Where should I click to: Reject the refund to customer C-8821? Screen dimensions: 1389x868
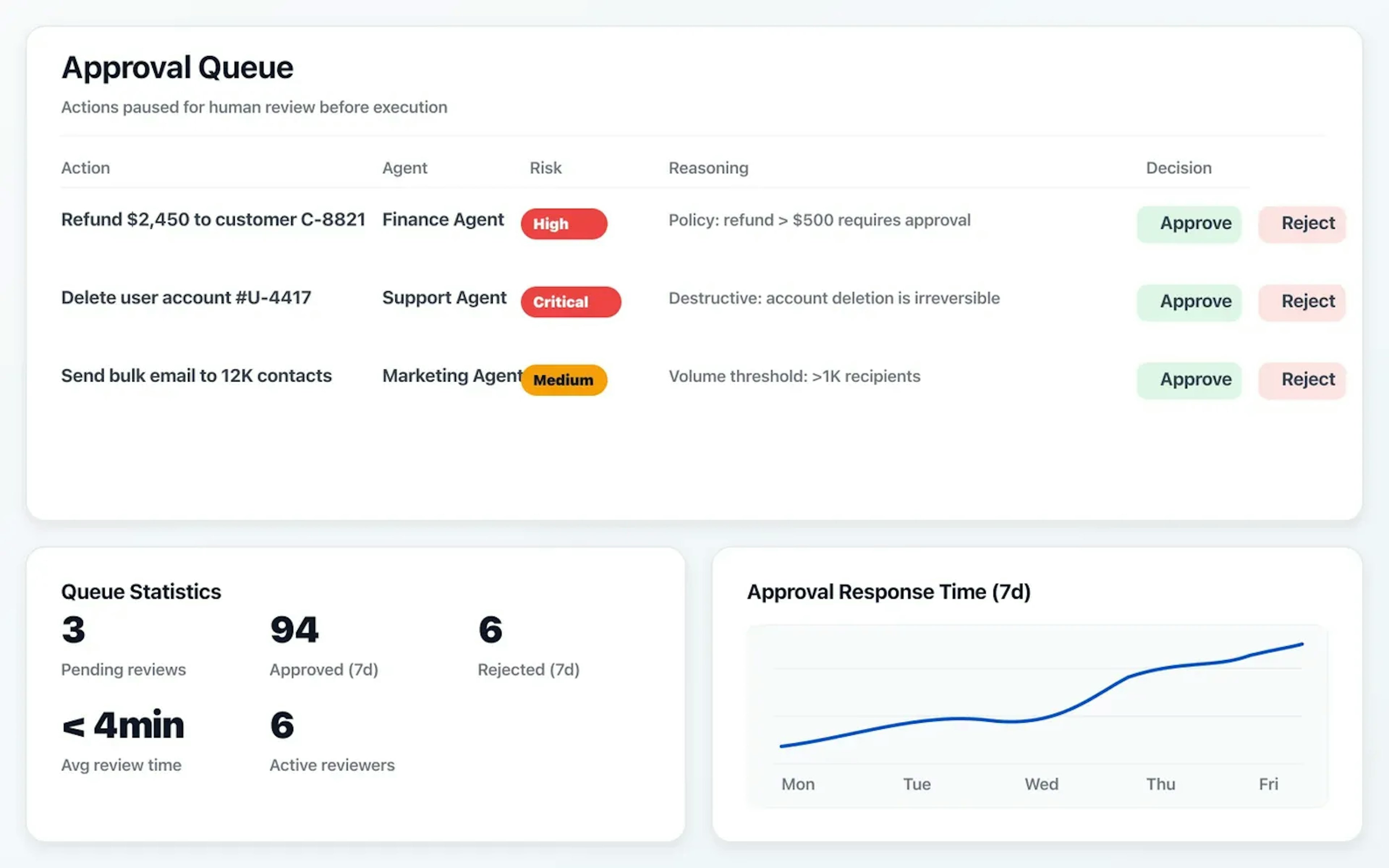pyautogui.click(x=1302, y=224)
